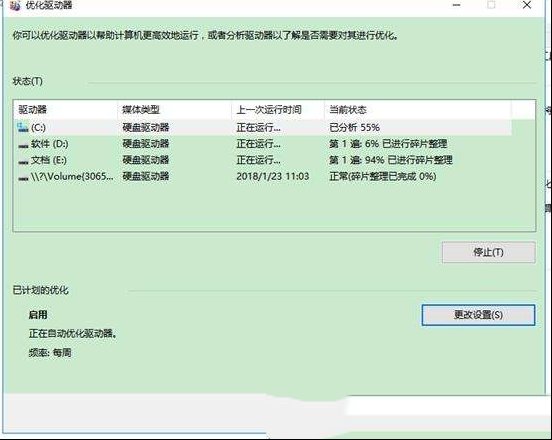The image size is (552, 440).
Task: Click the C: drive icon
Action: (x=23, y=127)
